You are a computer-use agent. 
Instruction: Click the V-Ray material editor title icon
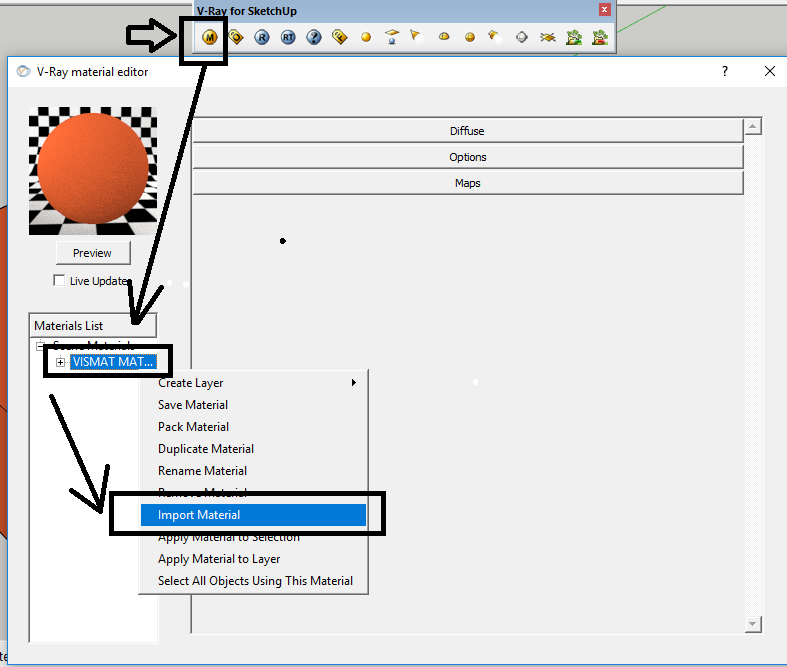point(23,71)
